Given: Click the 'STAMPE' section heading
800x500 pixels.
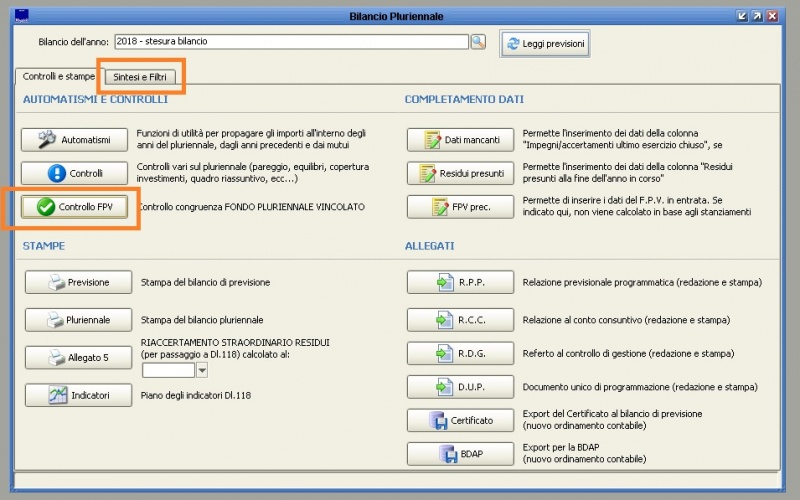Looking at the screenshot, I should 44,246.
